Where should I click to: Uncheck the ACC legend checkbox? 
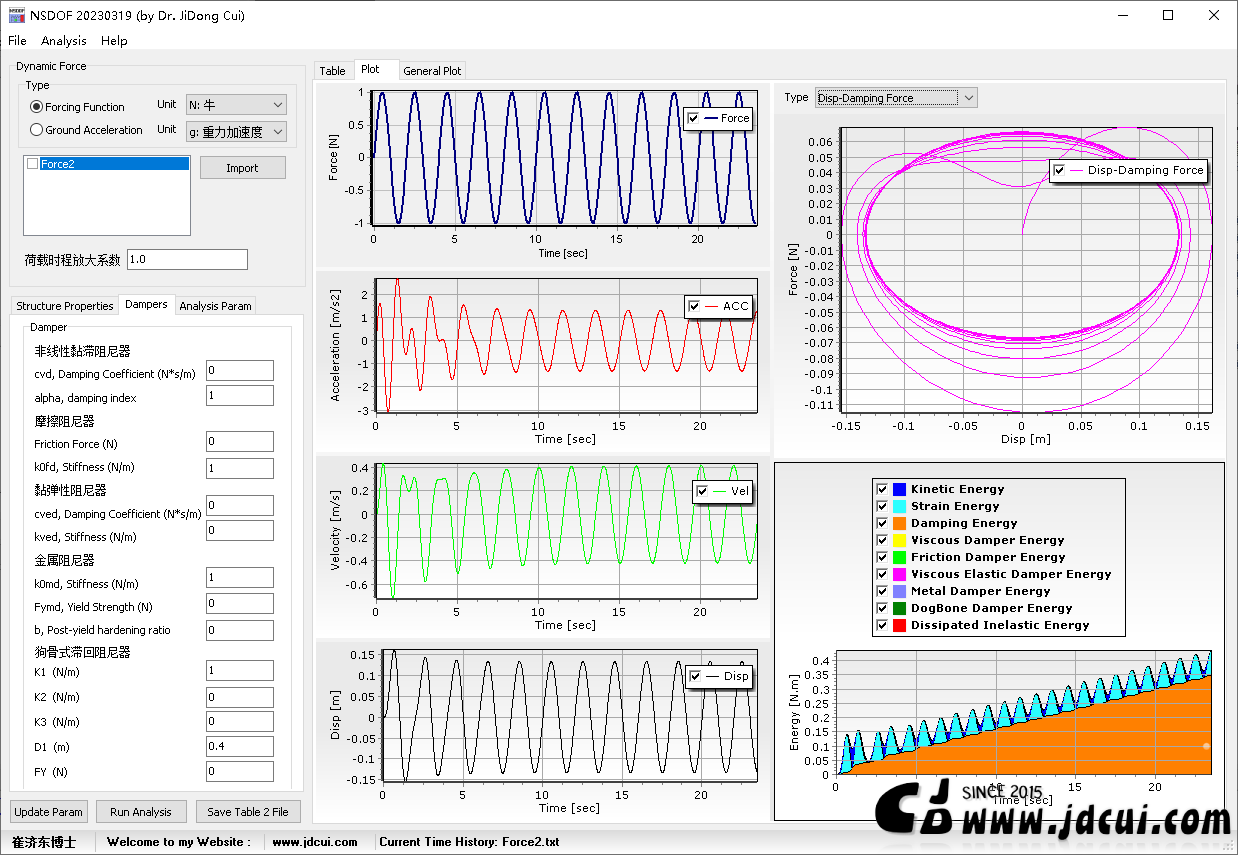pyautogui.click(x=694, y=306)
